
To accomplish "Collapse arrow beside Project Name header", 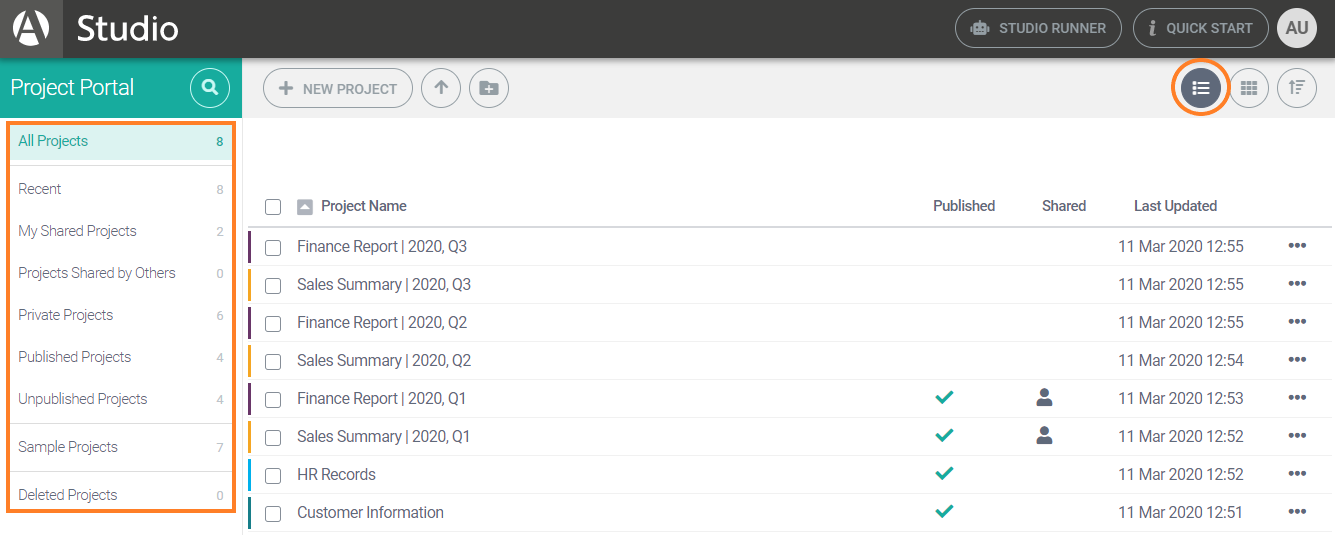I will 305,207.
